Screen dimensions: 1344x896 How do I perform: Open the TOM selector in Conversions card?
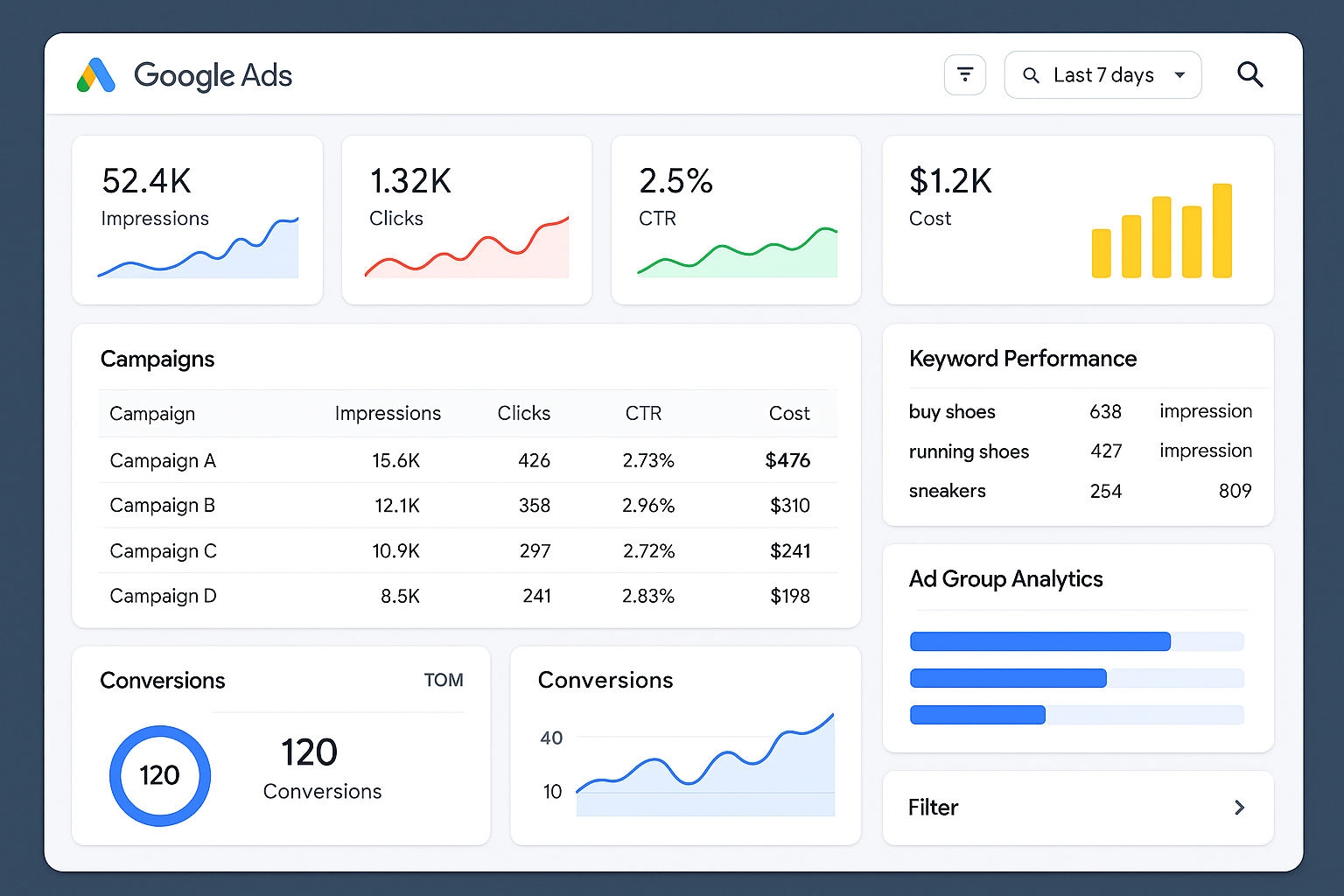[444, 680]
